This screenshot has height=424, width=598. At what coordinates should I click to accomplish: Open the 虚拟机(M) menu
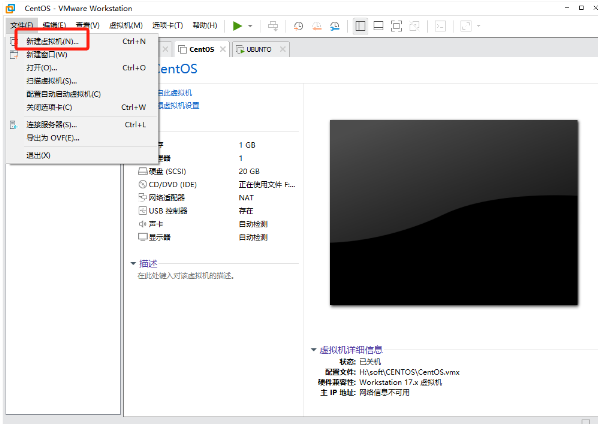[125, 26]
